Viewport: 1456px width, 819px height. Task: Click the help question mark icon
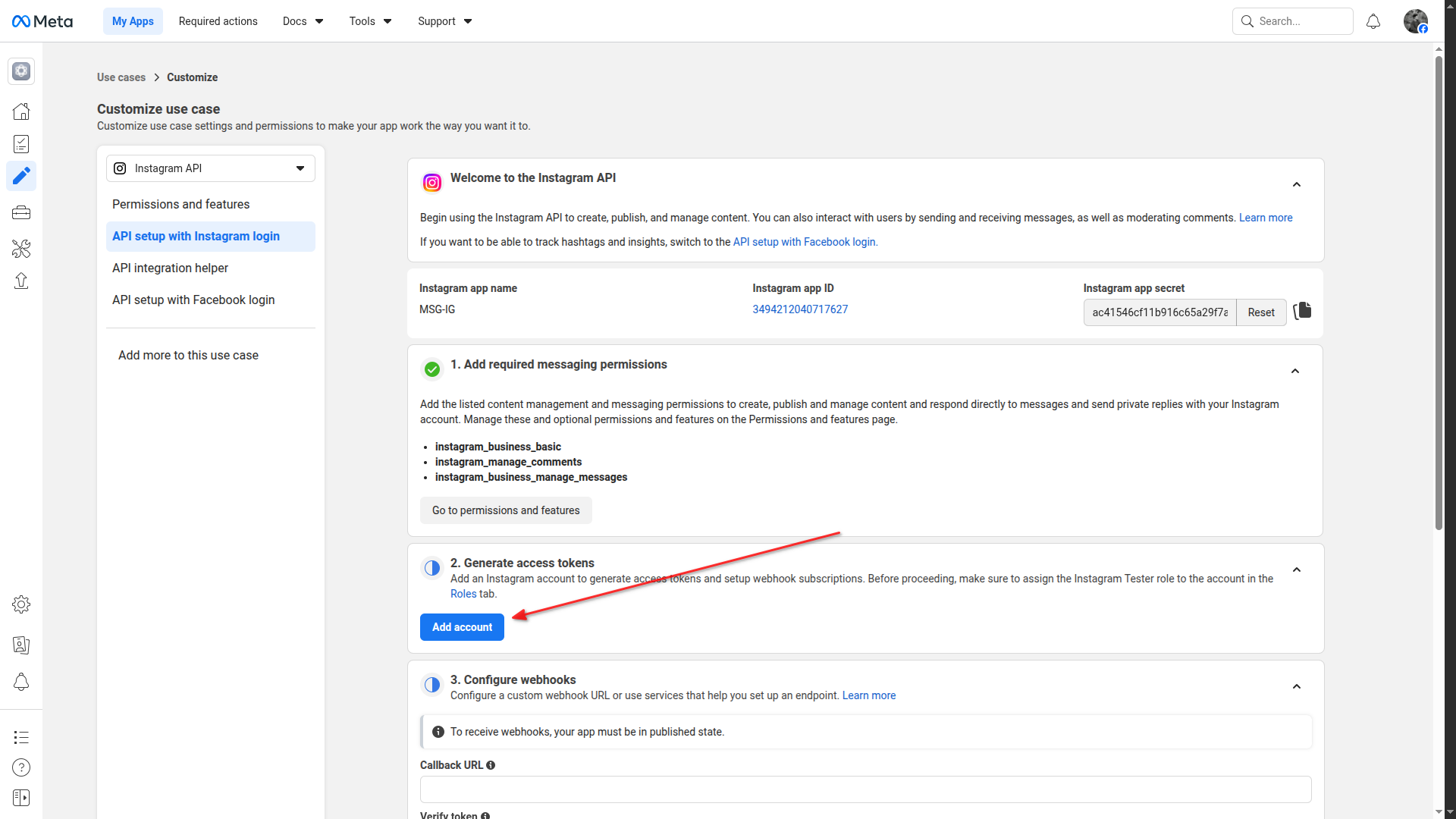[x=21, y=767]
